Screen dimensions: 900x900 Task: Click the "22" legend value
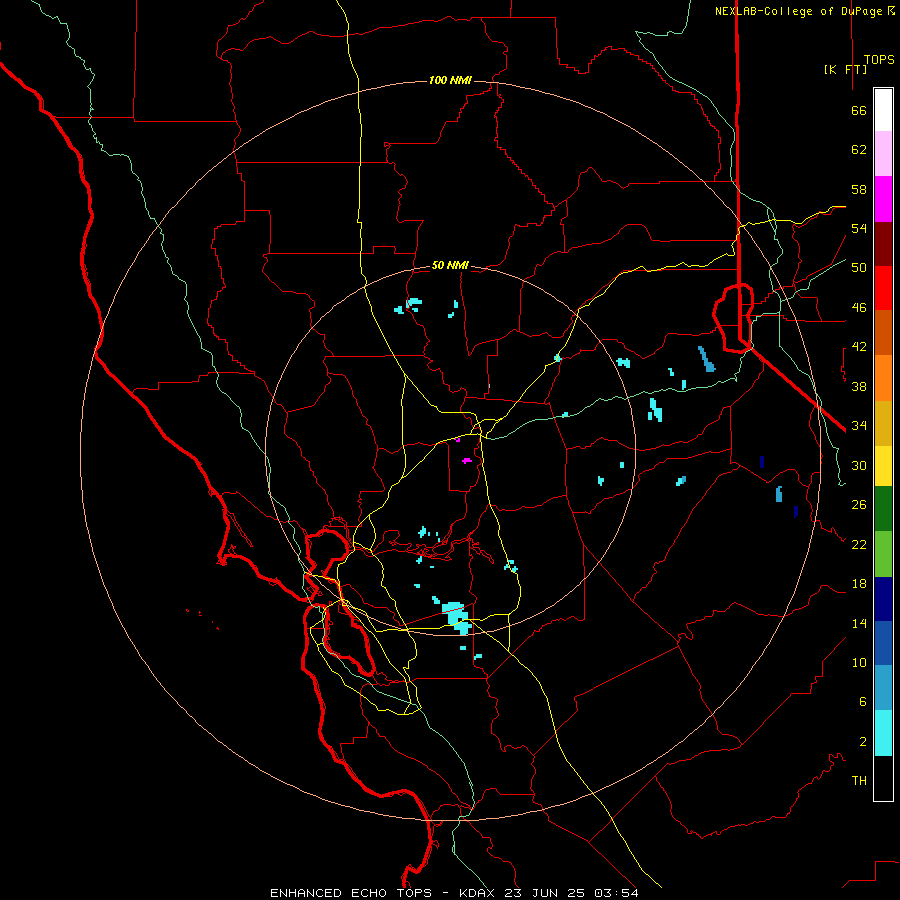(x=859, y=545)
